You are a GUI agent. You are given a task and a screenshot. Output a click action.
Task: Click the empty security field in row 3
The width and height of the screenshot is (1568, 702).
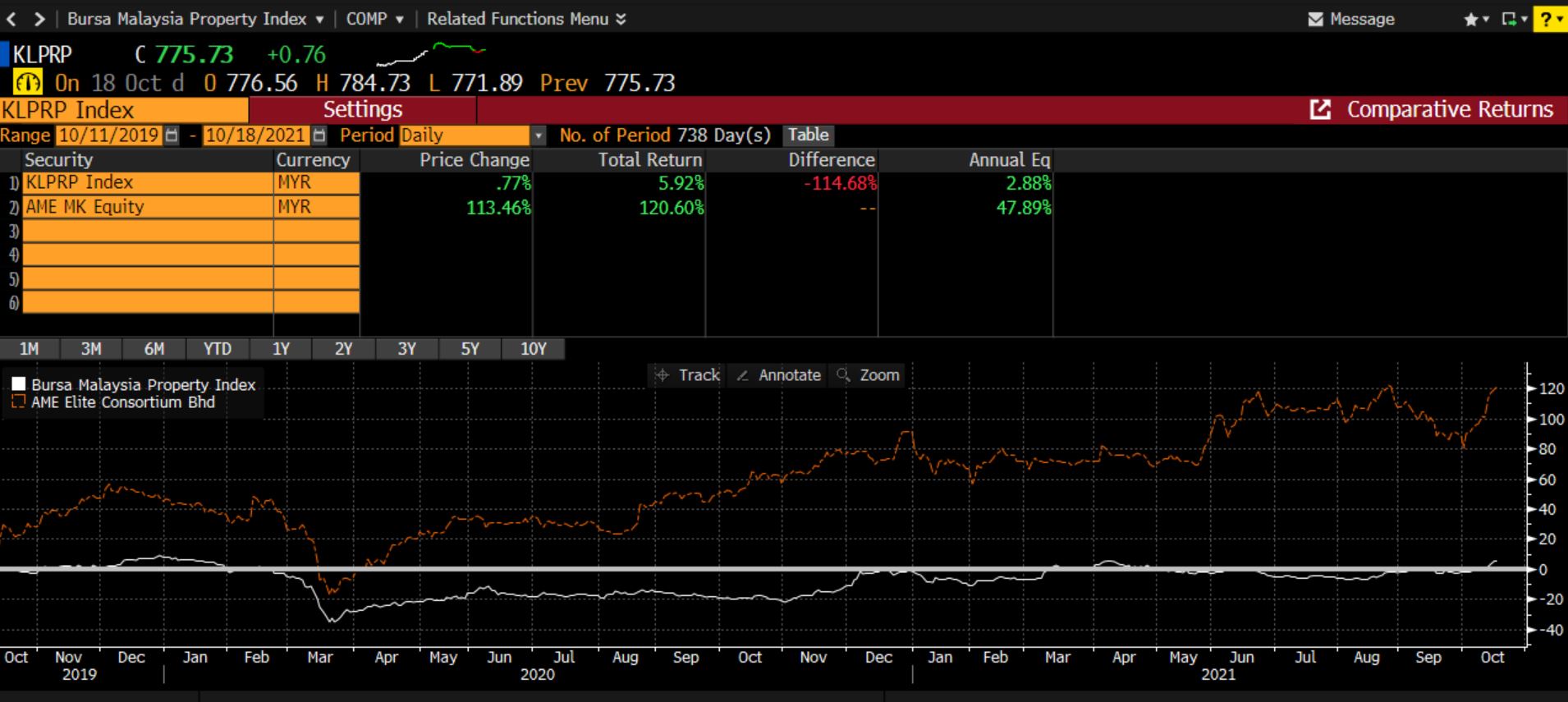tap(148, 232)
